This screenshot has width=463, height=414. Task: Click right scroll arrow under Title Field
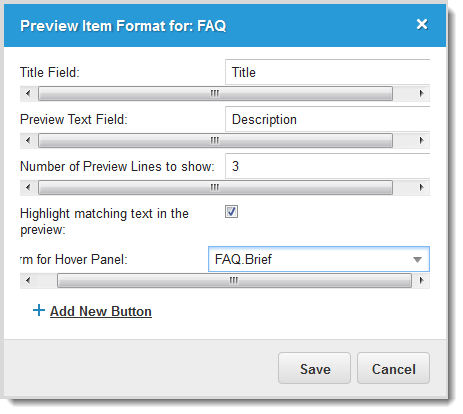tap(421, 93)
